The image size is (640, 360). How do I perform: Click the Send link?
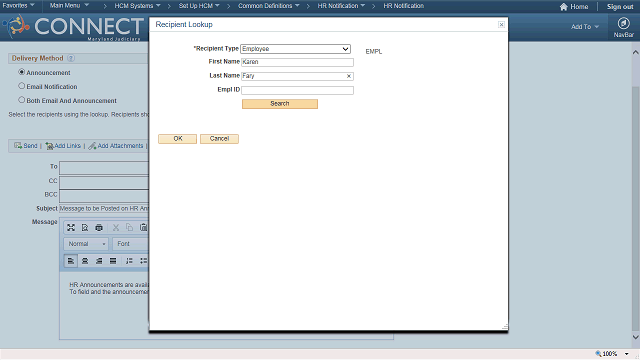click(30, 146)
